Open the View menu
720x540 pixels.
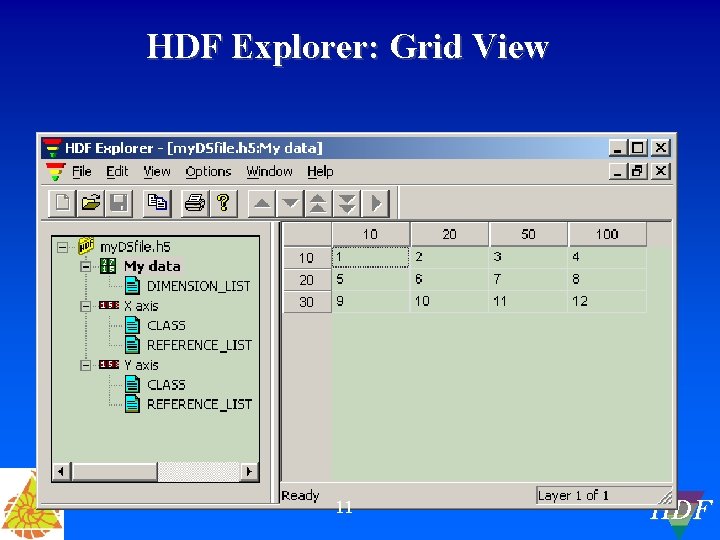(x=157, y=172)
